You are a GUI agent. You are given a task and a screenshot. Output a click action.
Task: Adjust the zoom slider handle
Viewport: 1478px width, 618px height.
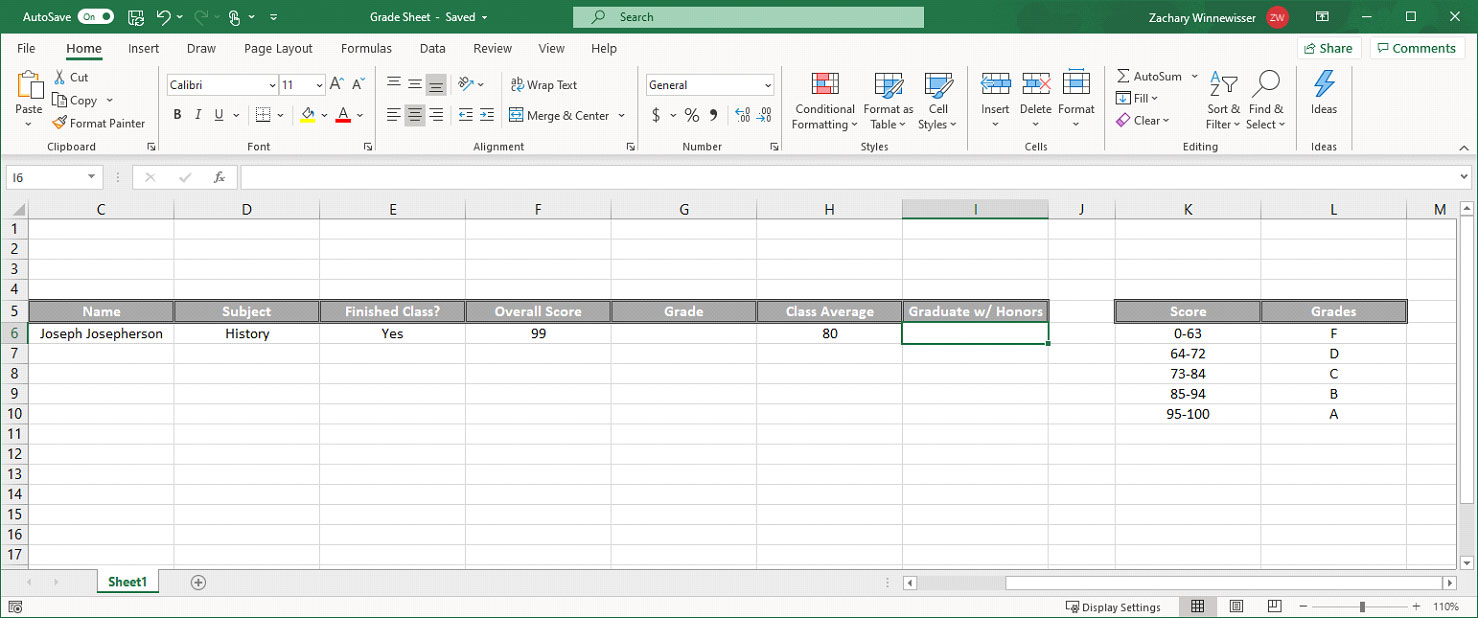click(x=1362, y=606)
